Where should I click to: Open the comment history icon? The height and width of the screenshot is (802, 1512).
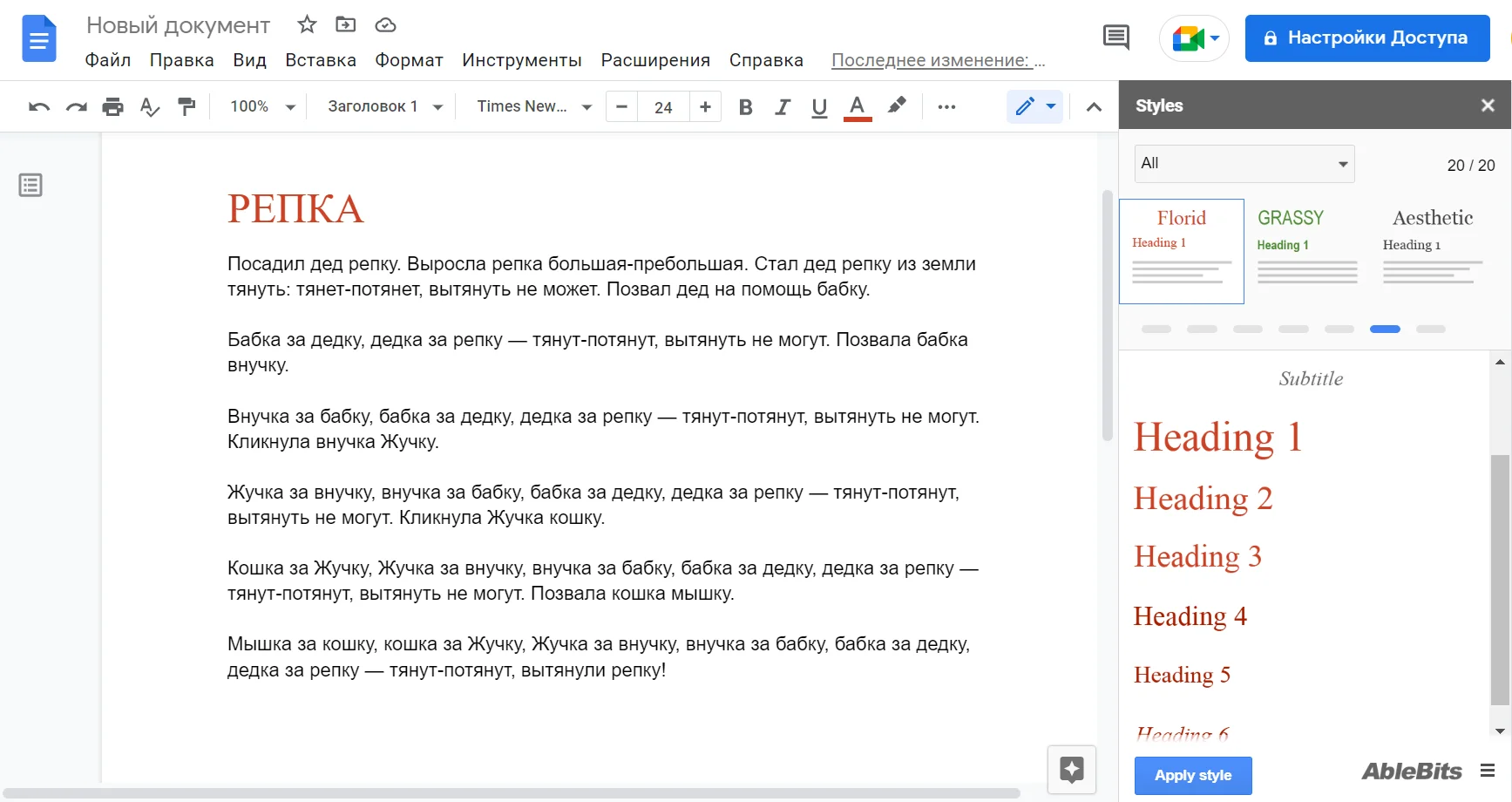click(1115, 37)
